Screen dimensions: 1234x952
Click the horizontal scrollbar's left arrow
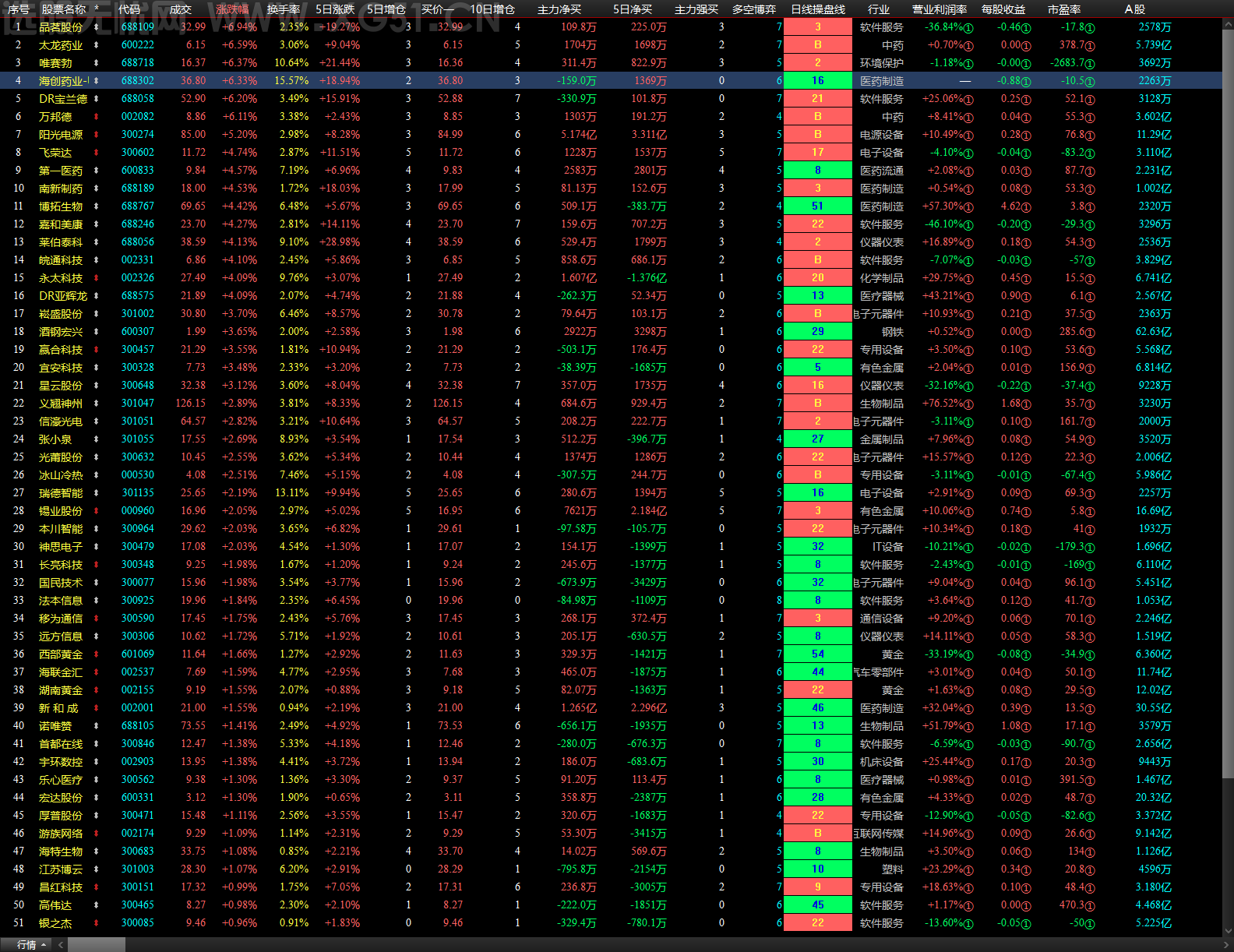(62, 945)
